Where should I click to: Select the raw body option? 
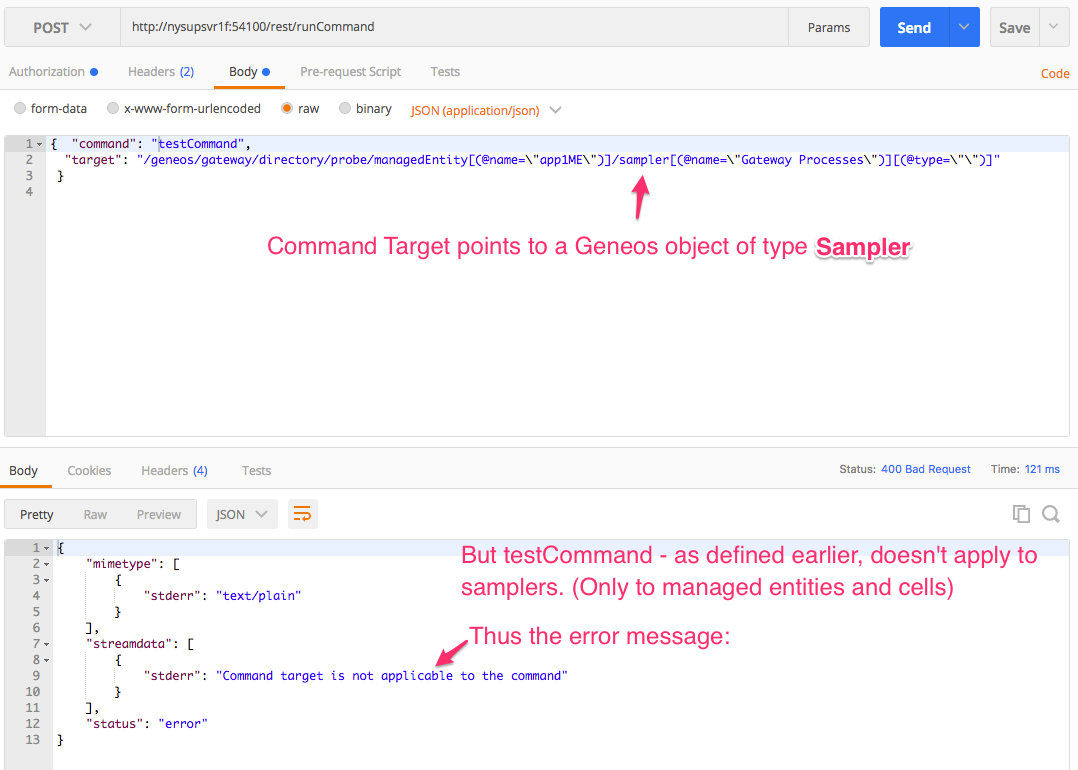click(x=287, y=109)
